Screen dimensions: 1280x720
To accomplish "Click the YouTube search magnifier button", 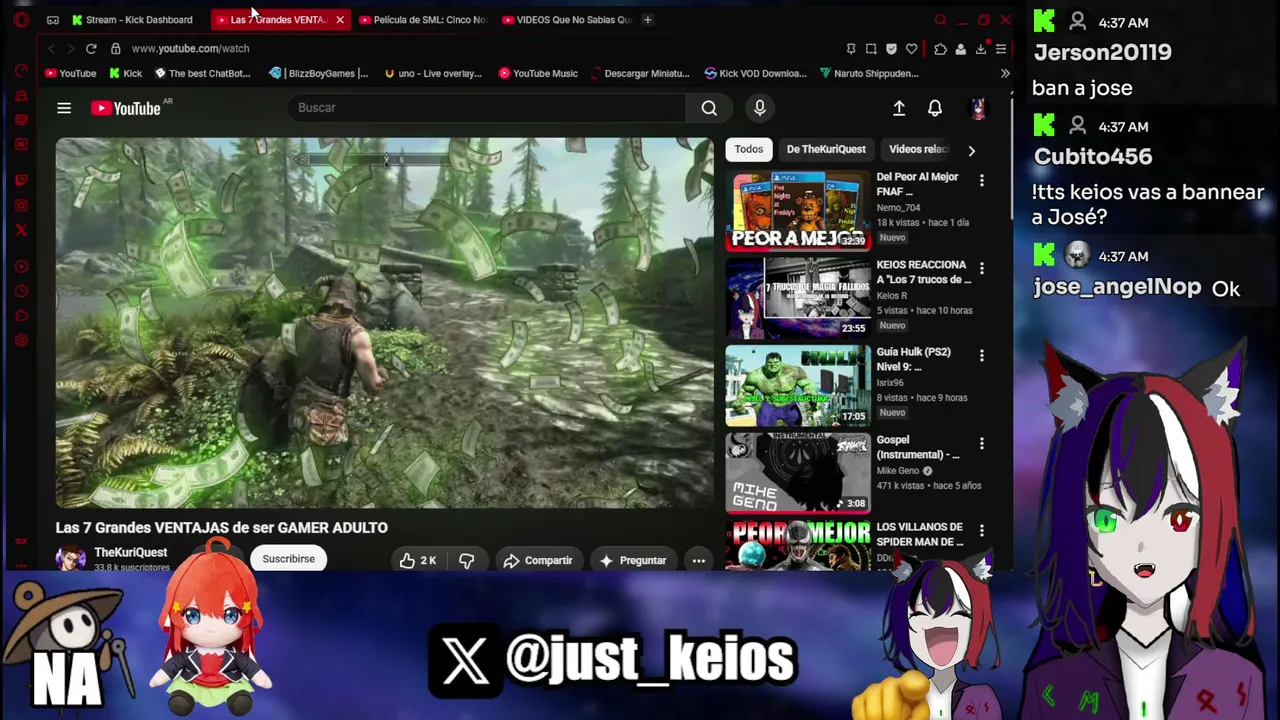I will (709, 108).
